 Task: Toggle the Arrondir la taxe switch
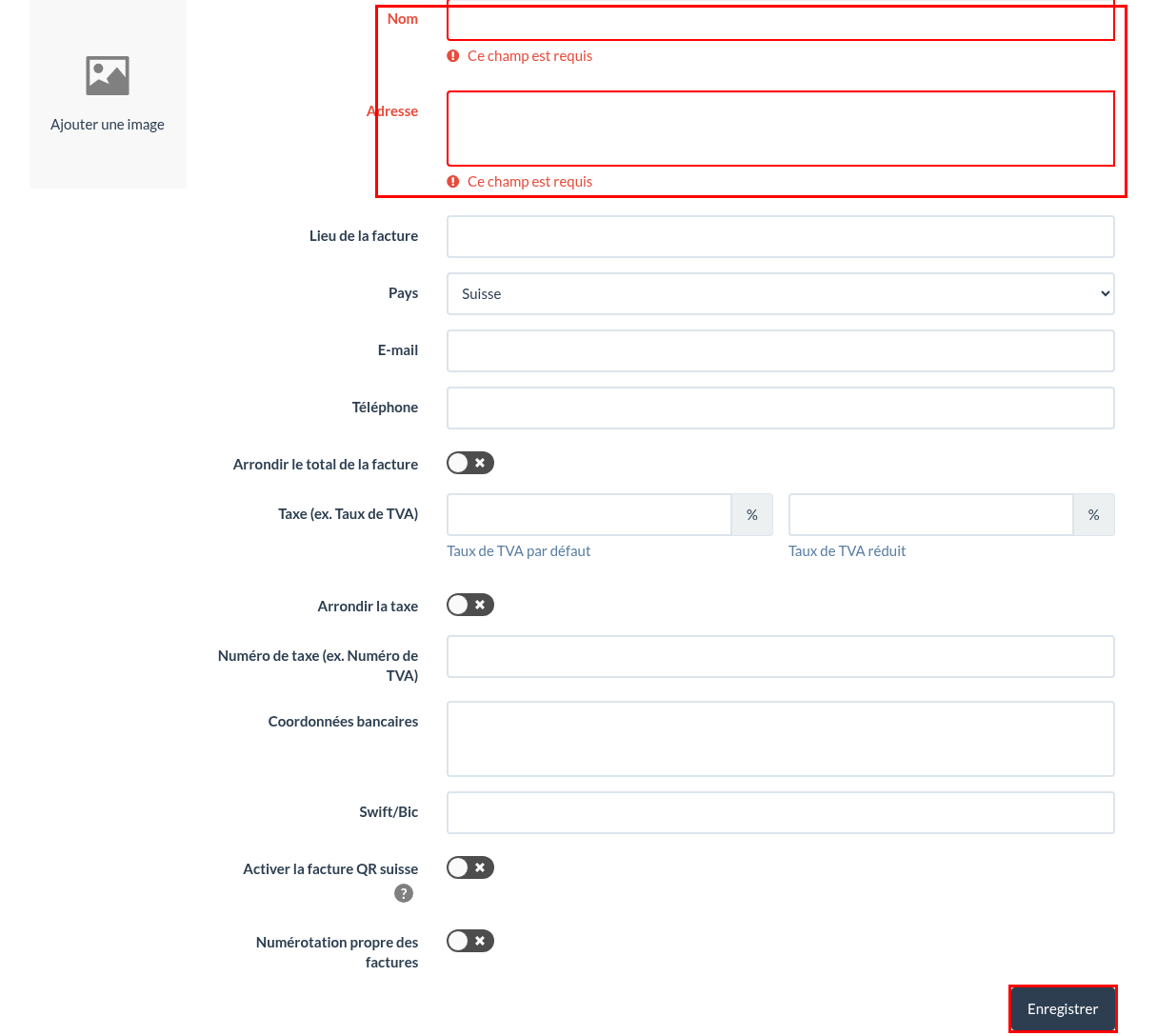pyautogui.click(x=470, y=605)
